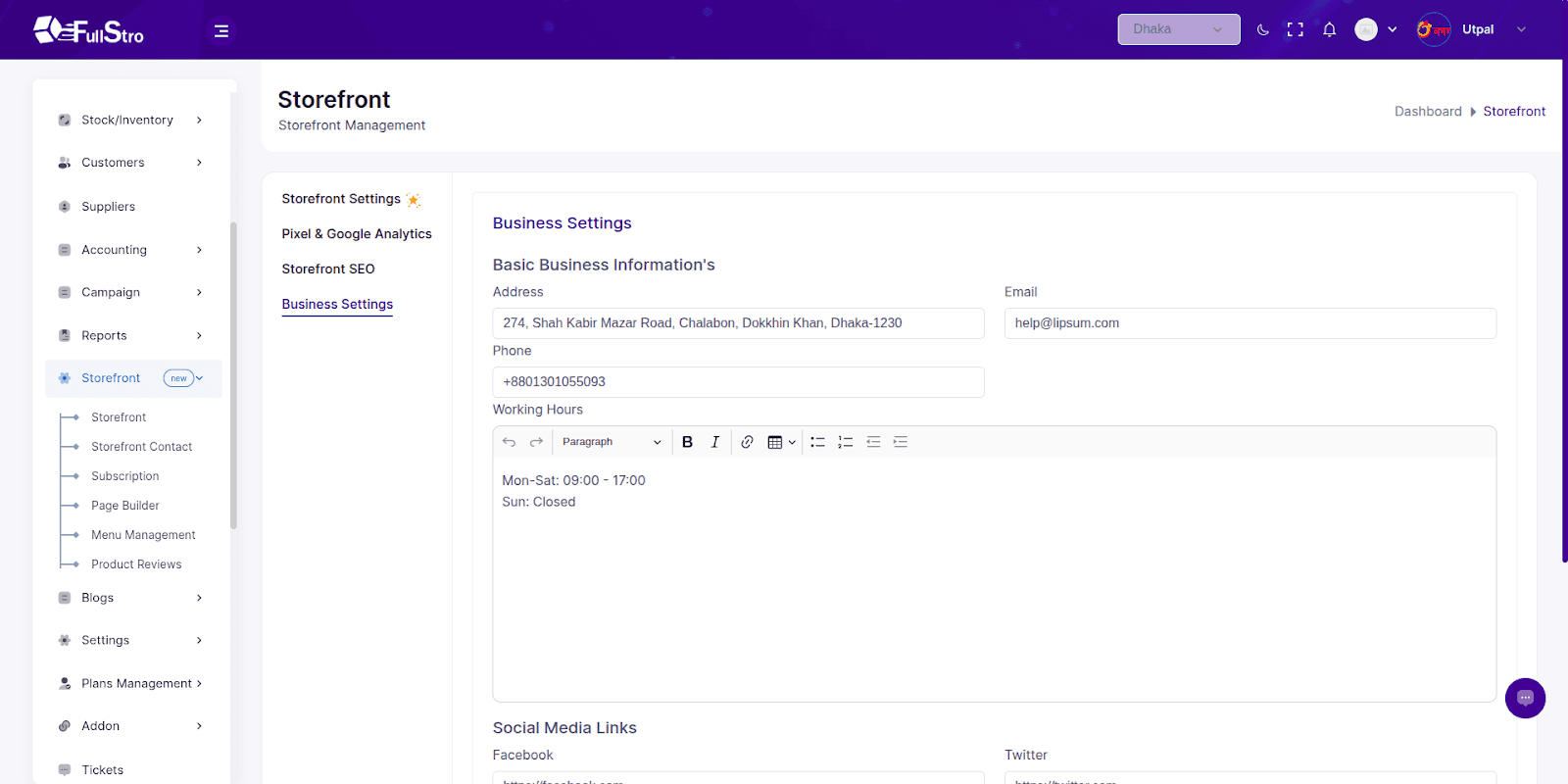The image size is (1568, 784).
Task: Insert a link in editor
Action: 747,442
